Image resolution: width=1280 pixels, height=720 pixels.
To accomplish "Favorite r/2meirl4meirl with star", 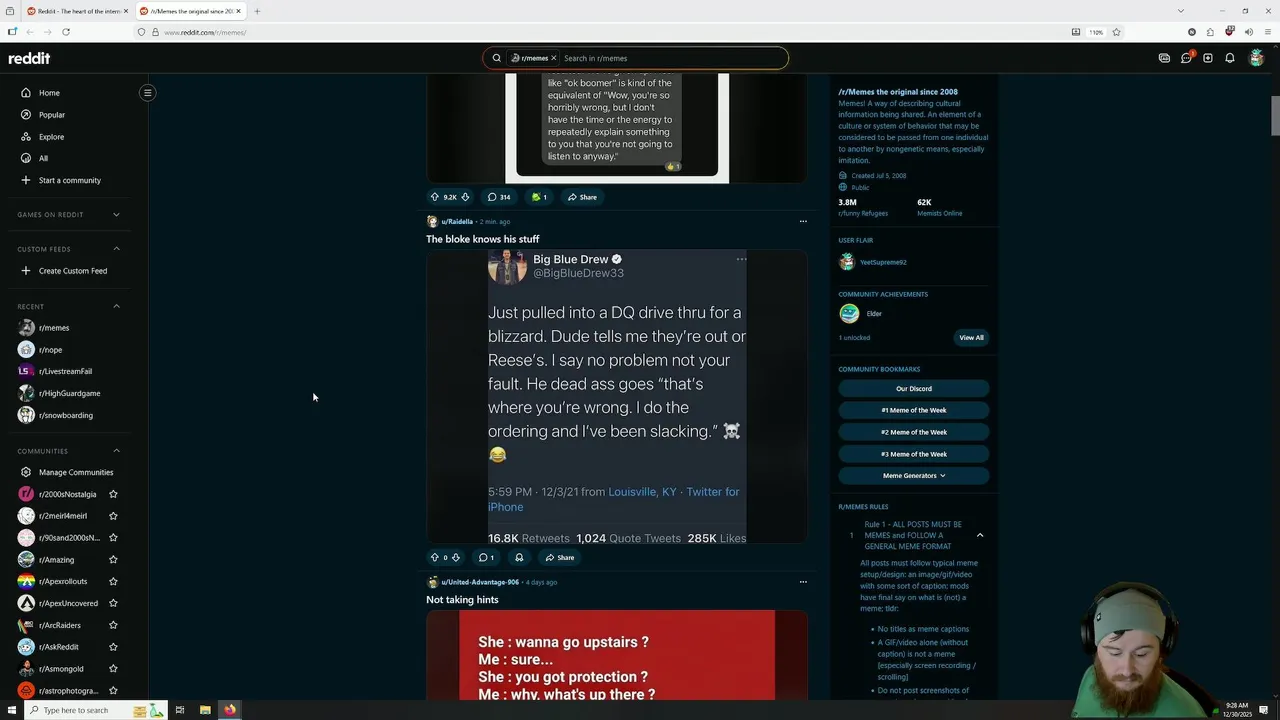I will tap(113, 516).
